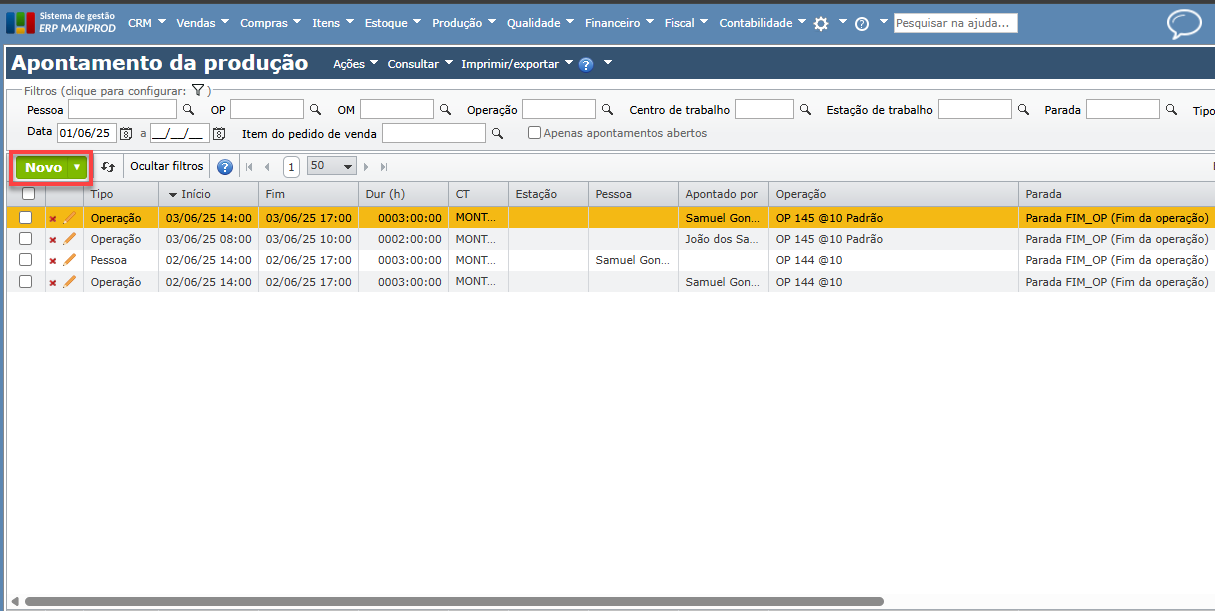Image resolution: width=1215 pixels, height=611 pixels.
Task: Open the dropdown arrow next to settings gear
Action: pos(842,21)
